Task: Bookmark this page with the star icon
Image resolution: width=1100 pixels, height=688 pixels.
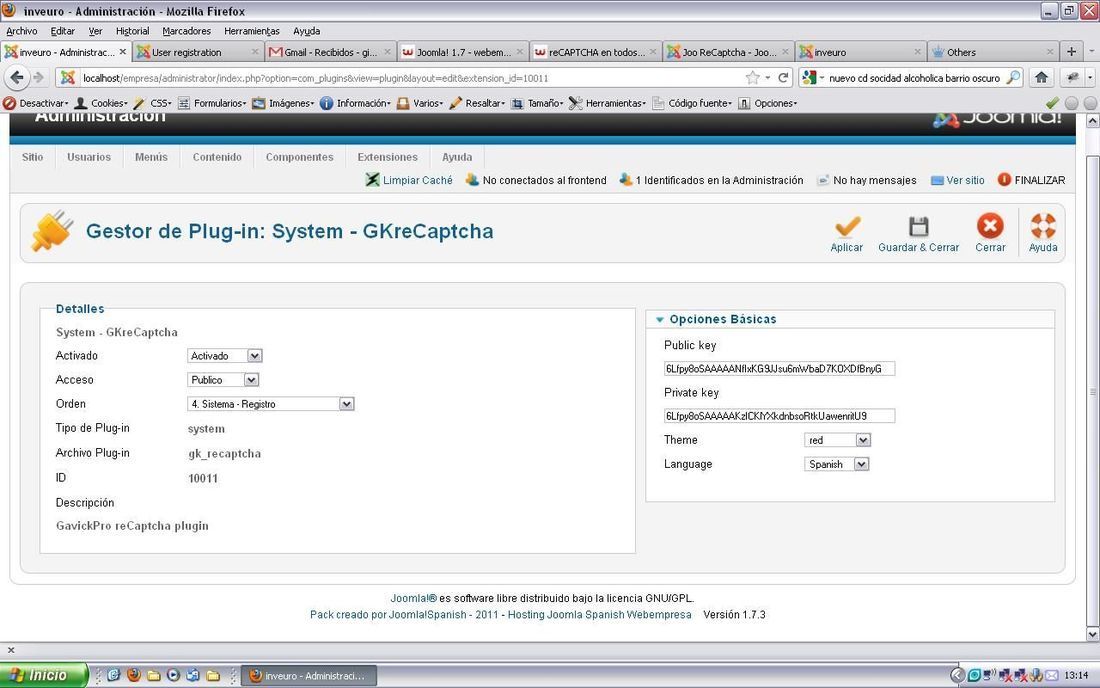Action: point(752,77)
